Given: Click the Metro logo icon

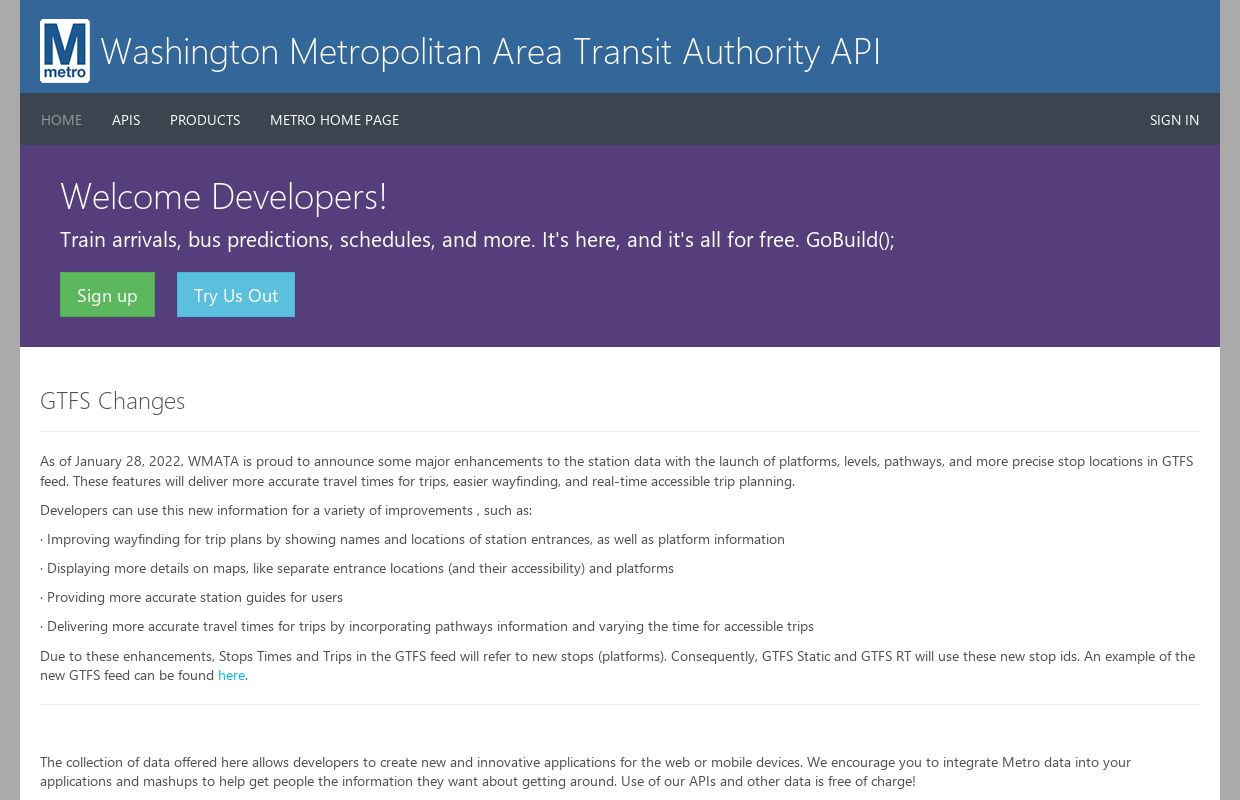Looking at the screenshot, I should point(65,51).
